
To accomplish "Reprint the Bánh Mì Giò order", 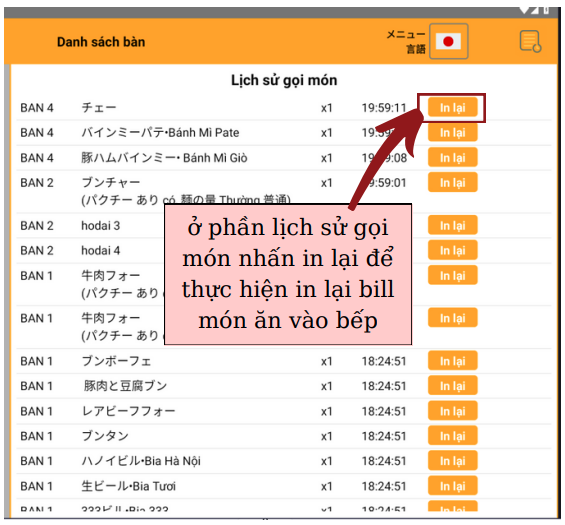I will 453,157.
